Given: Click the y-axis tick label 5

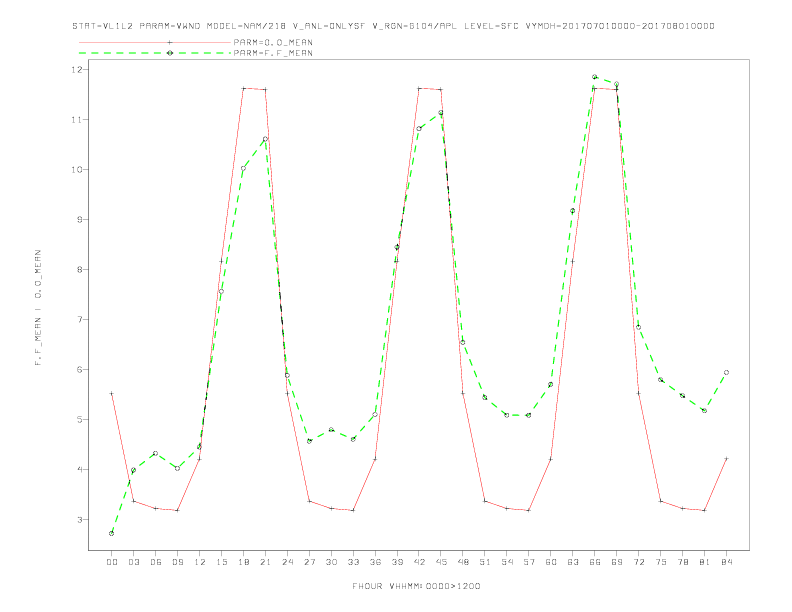Looking at the screenshot, I should 79,420.
